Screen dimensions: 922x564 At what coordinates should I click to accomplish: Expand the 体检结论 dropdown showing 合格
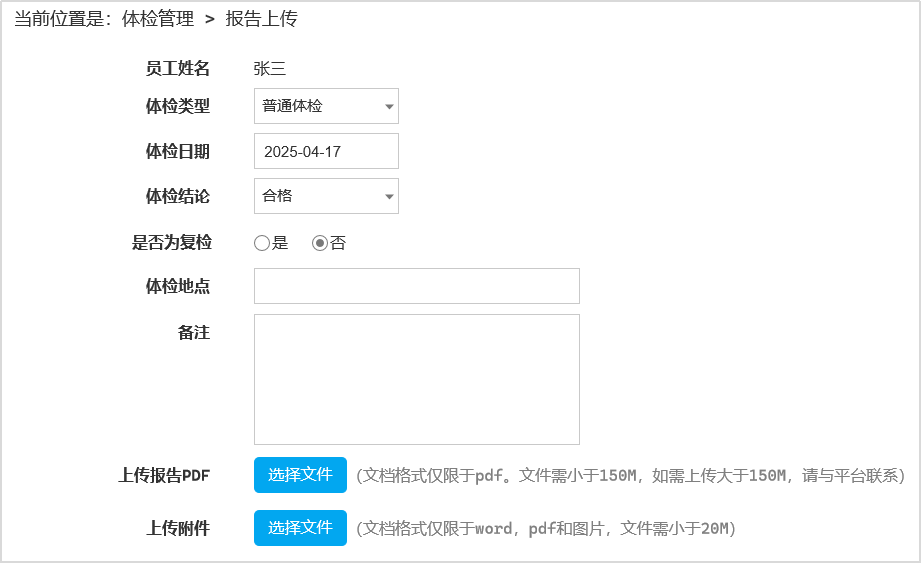coord(315,196)
